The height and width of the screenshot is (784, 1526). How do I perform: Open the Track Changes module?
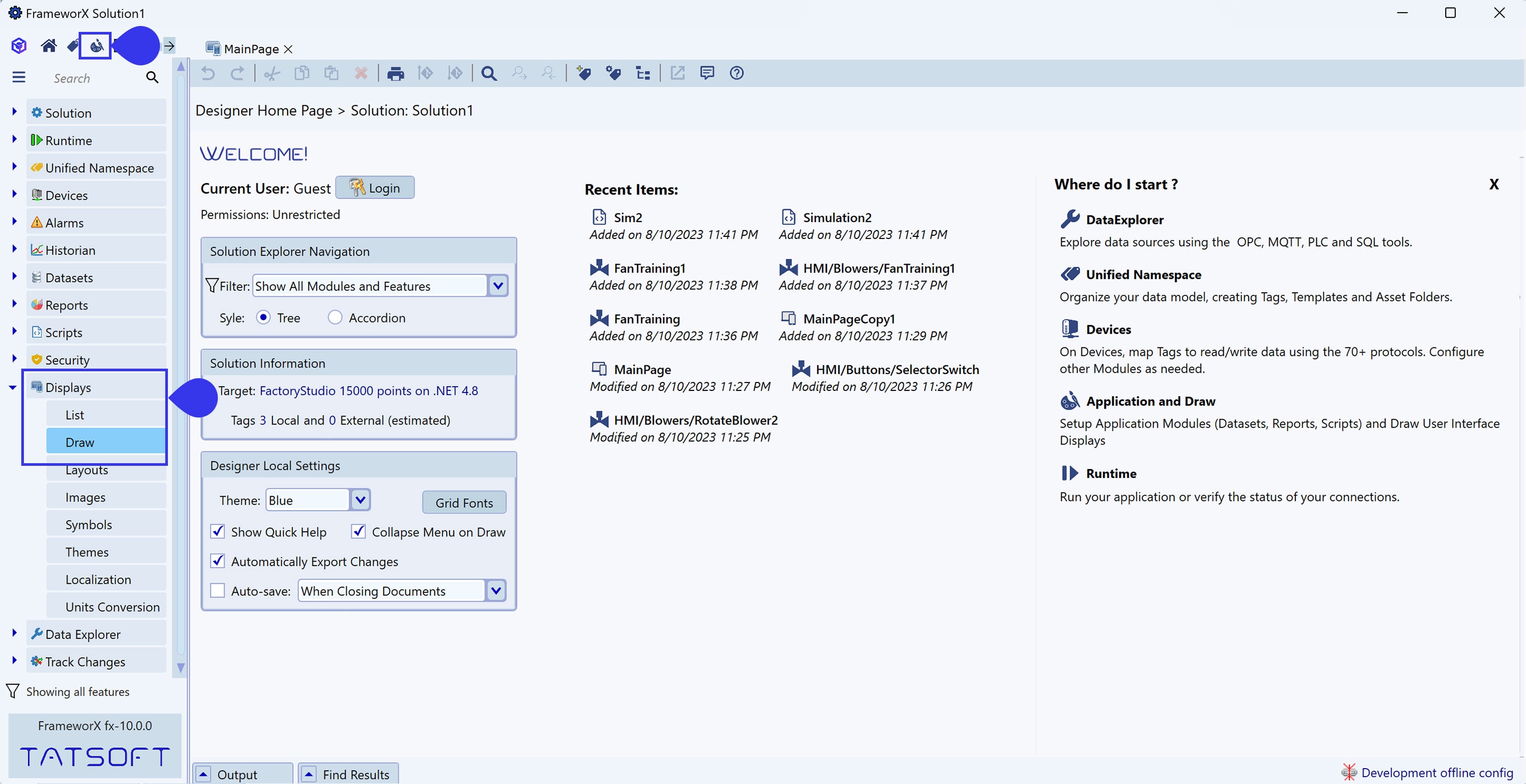[x=96, y=661]
